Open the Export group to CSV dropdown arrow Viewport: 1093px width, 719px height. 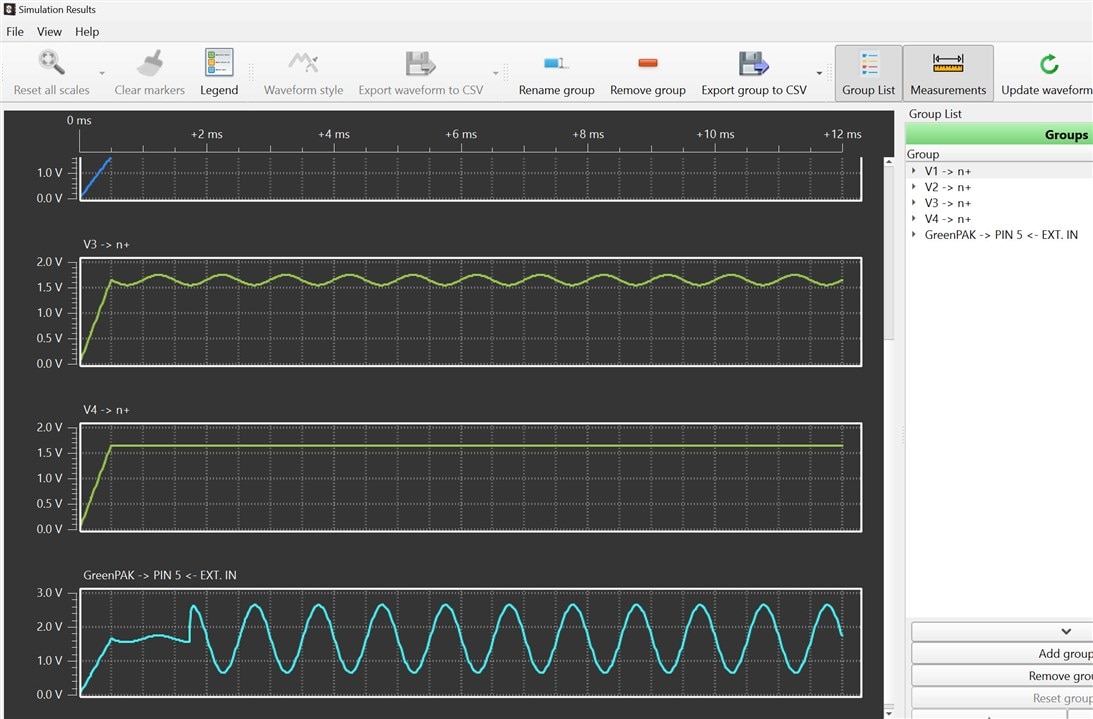pyautogui.click(x=819, y=73)
